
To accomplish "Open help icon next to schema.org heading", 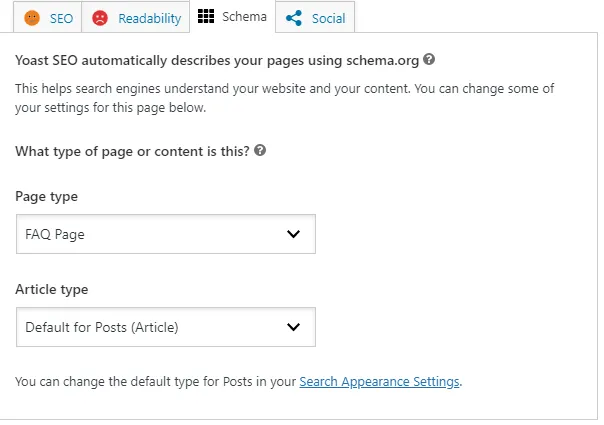I will pyautogui.click(x=429, y=60).
